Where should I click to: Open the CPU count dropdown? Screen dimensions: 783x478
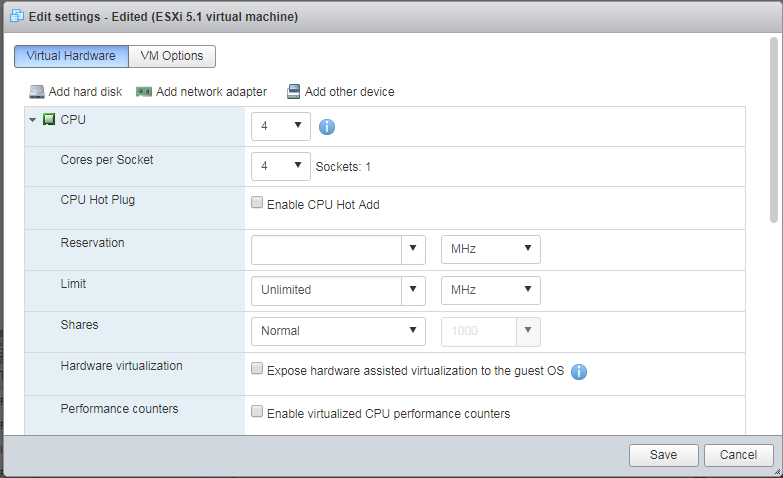pyautogui.click(x=281, y=126)
